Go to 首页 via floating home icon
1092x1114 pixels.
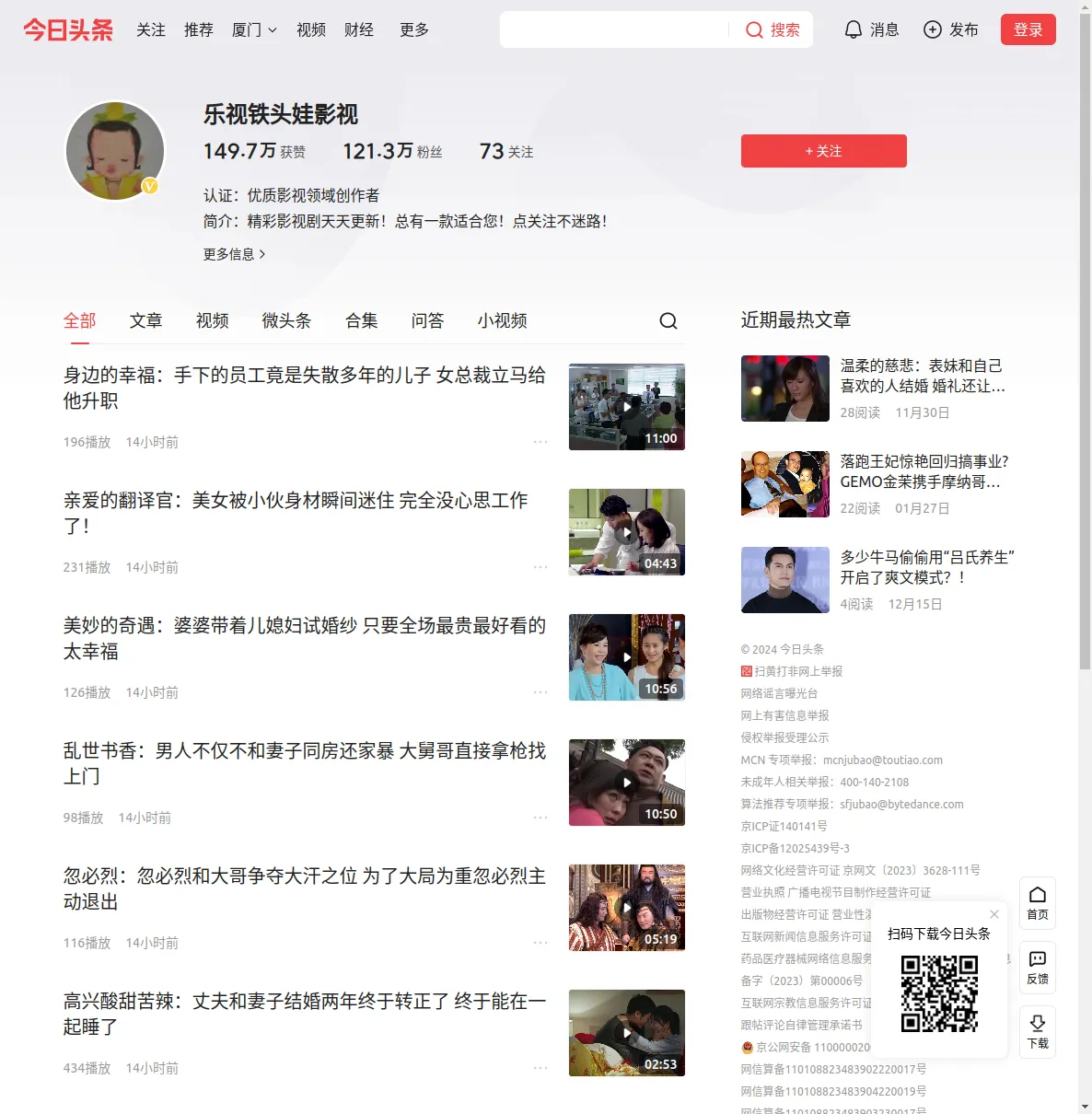click(1038, 903)
